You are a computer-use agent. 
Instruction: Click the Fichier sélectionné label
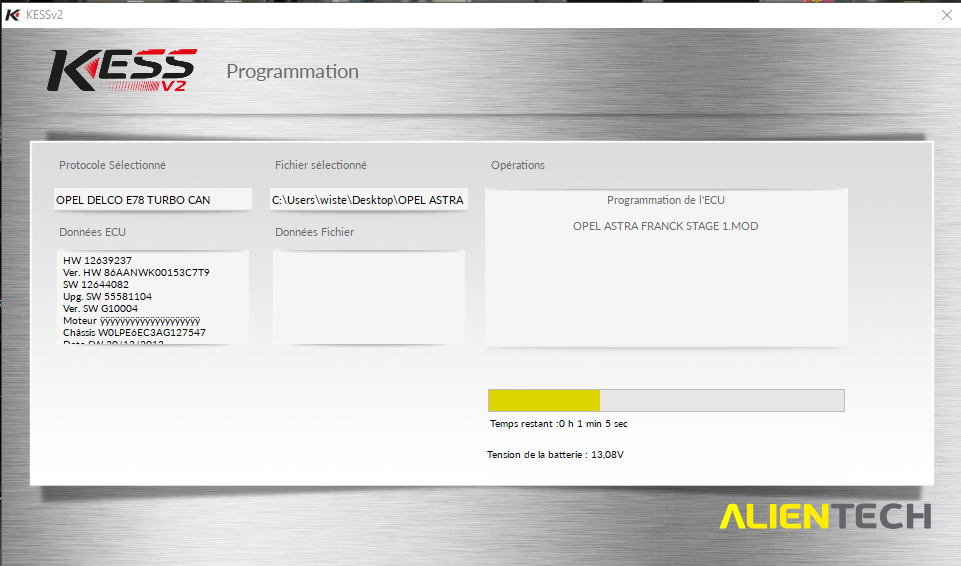tap(321, 165)
